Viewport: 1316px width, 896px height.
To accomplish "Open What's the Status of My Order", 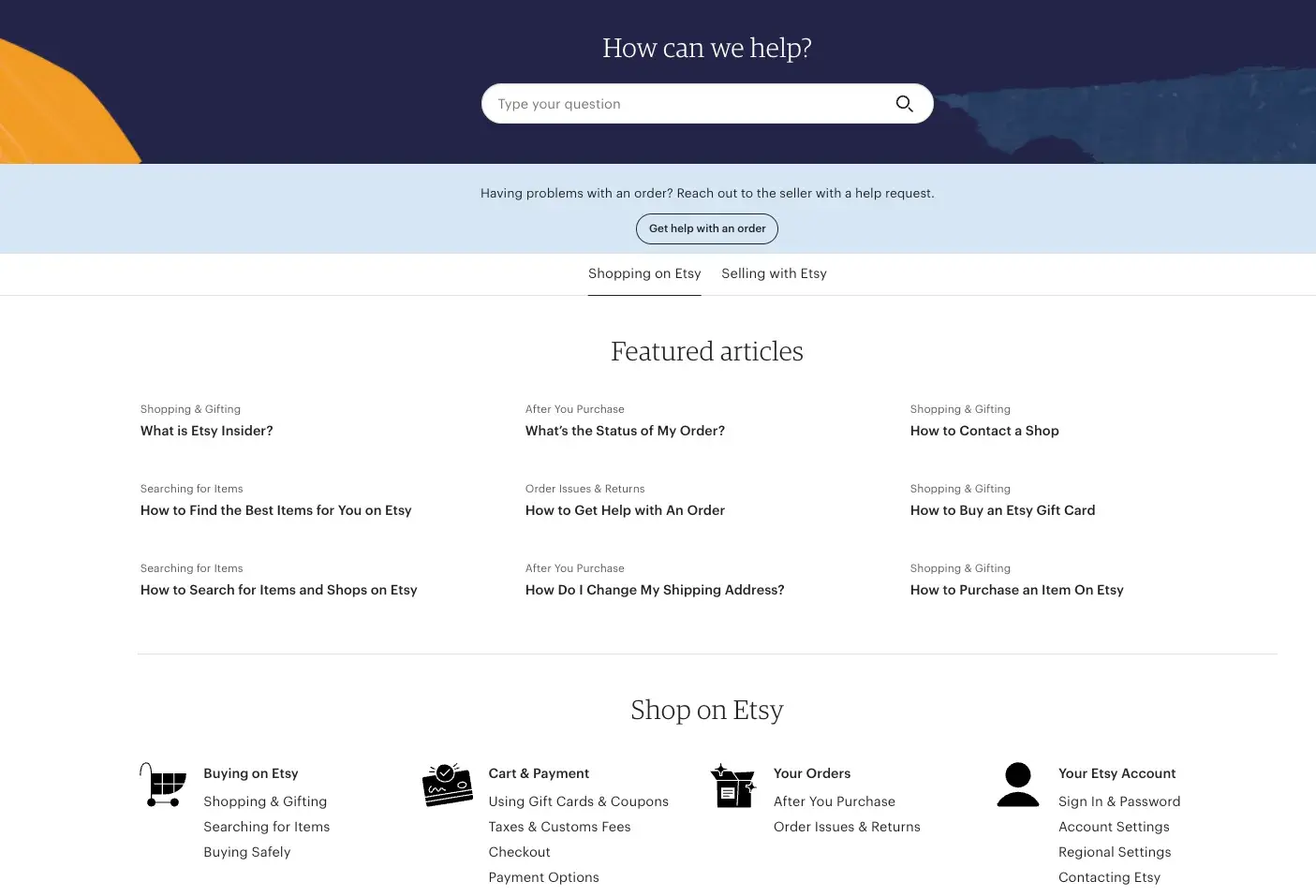I will 625,431.
